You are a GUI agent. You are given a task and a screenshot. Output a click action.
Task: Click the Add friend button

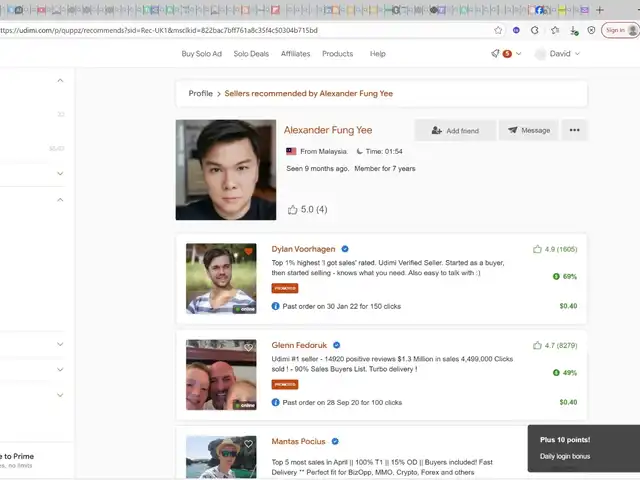[x=455, y=130]
